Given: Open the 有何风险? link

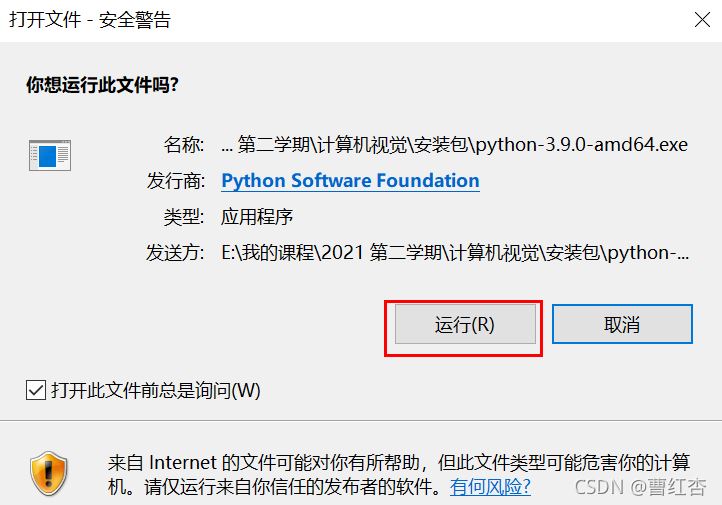Looking at the screenshot, I should tap(490, 487).
